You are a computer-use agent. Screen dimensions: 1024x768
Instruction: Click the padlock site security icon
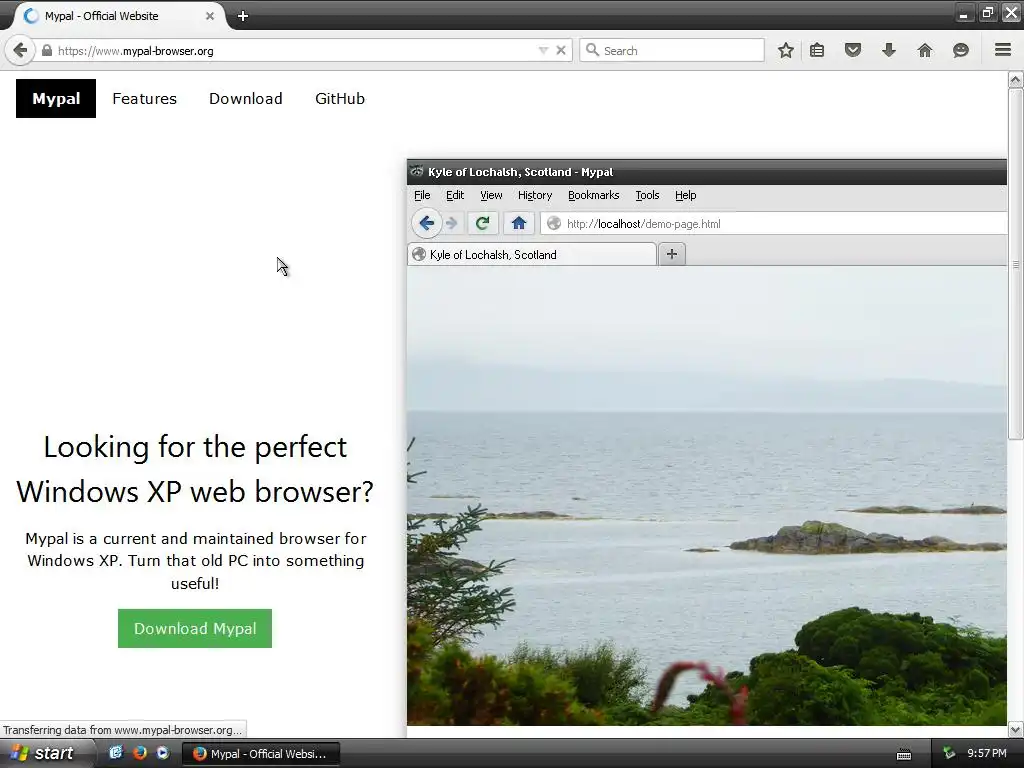[47, 50]
